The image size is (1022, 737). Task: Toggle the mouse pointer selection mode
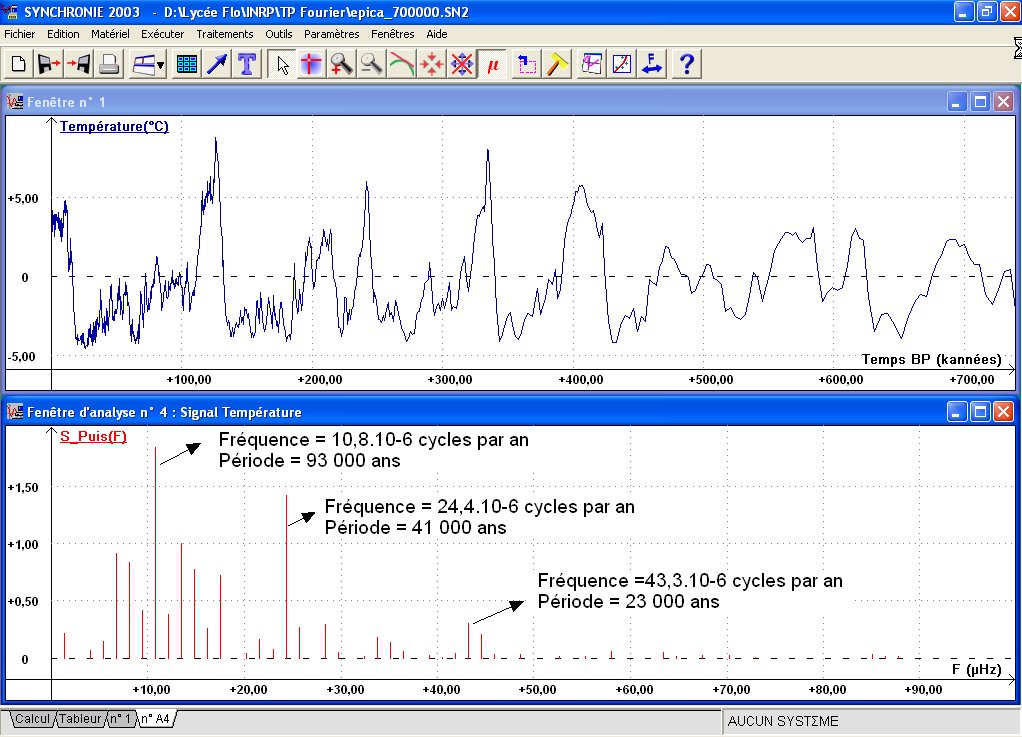pyautogui.click(x=282, y=64)
